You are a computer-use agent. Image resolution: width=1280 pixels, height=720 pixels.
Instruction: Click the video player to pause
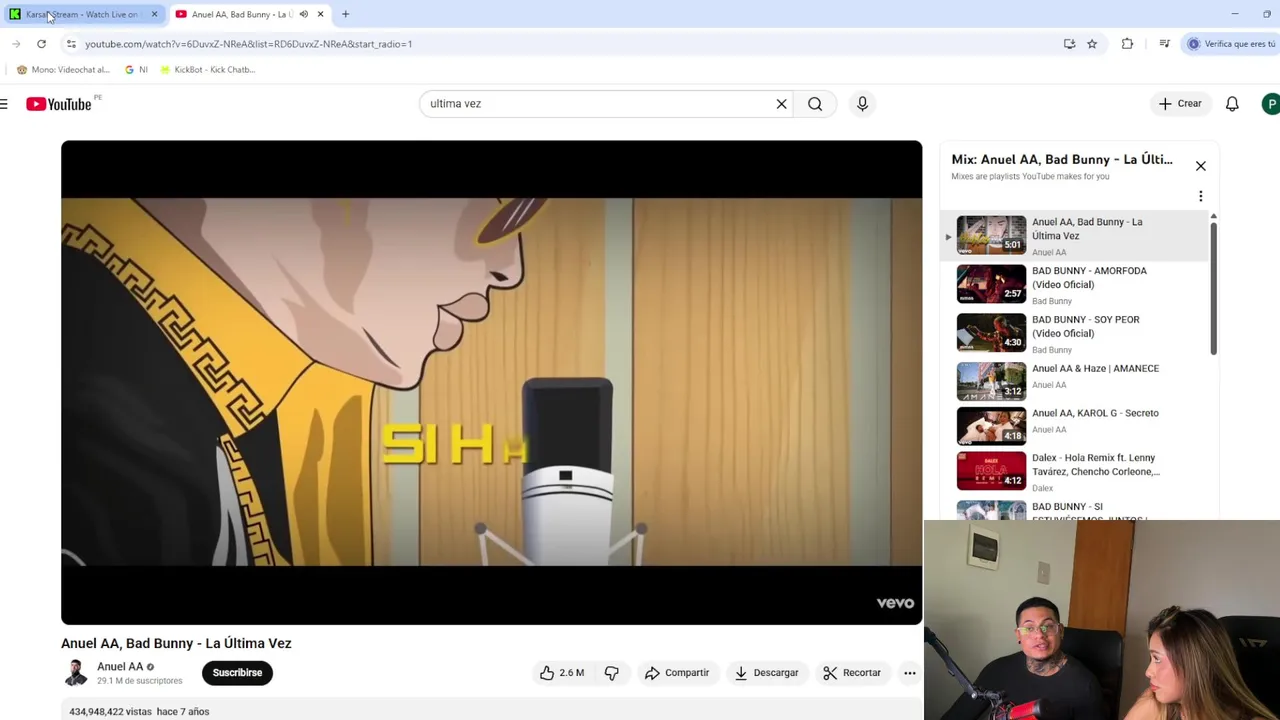[491, 382]
